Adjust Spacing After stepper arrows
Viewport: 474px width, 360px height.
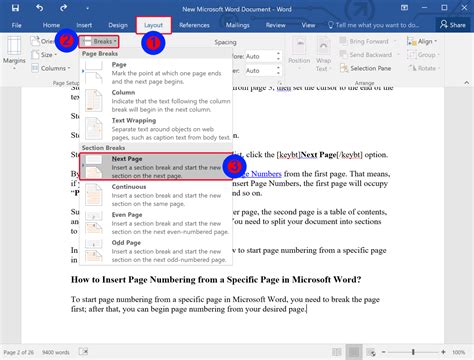(x=278, y=70)
